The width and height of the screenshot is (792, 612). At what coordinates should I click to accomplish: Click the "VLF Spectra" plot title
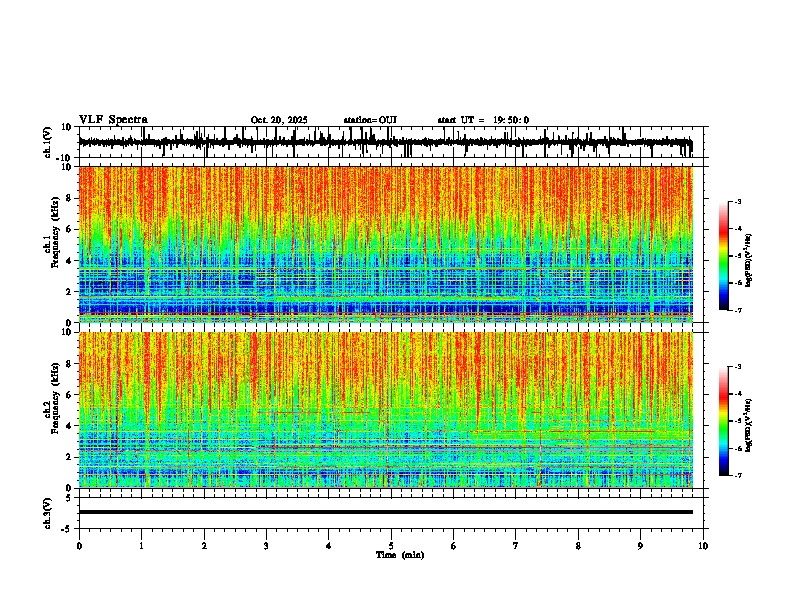[x=113, y=120]
